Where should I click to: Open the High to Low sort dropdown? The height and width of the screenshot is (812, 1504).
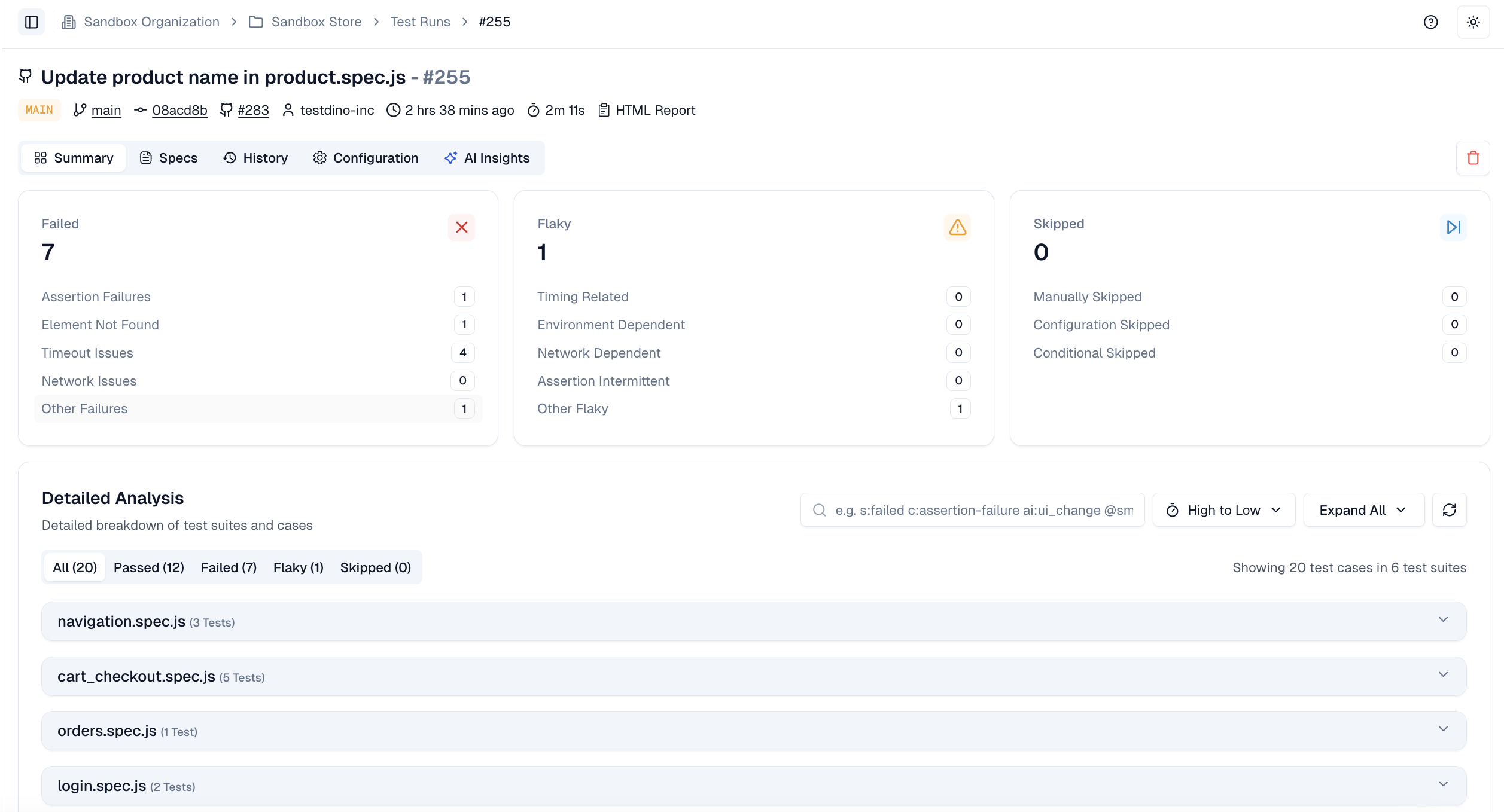coord(1223,510)
